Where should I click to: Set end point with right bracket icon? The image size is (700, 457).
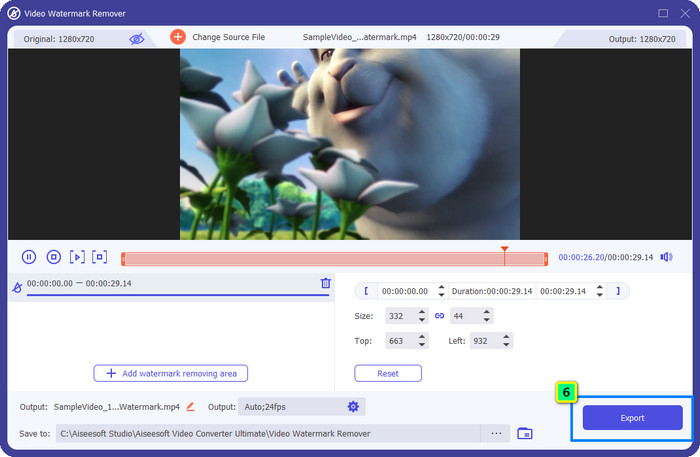[618, 291]
